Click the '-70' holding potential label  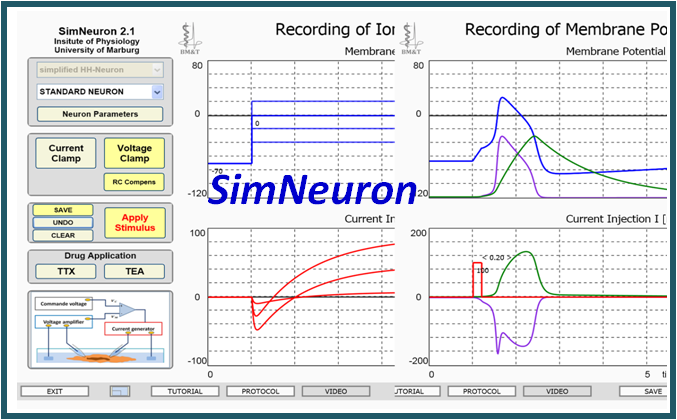click(217, 171)
